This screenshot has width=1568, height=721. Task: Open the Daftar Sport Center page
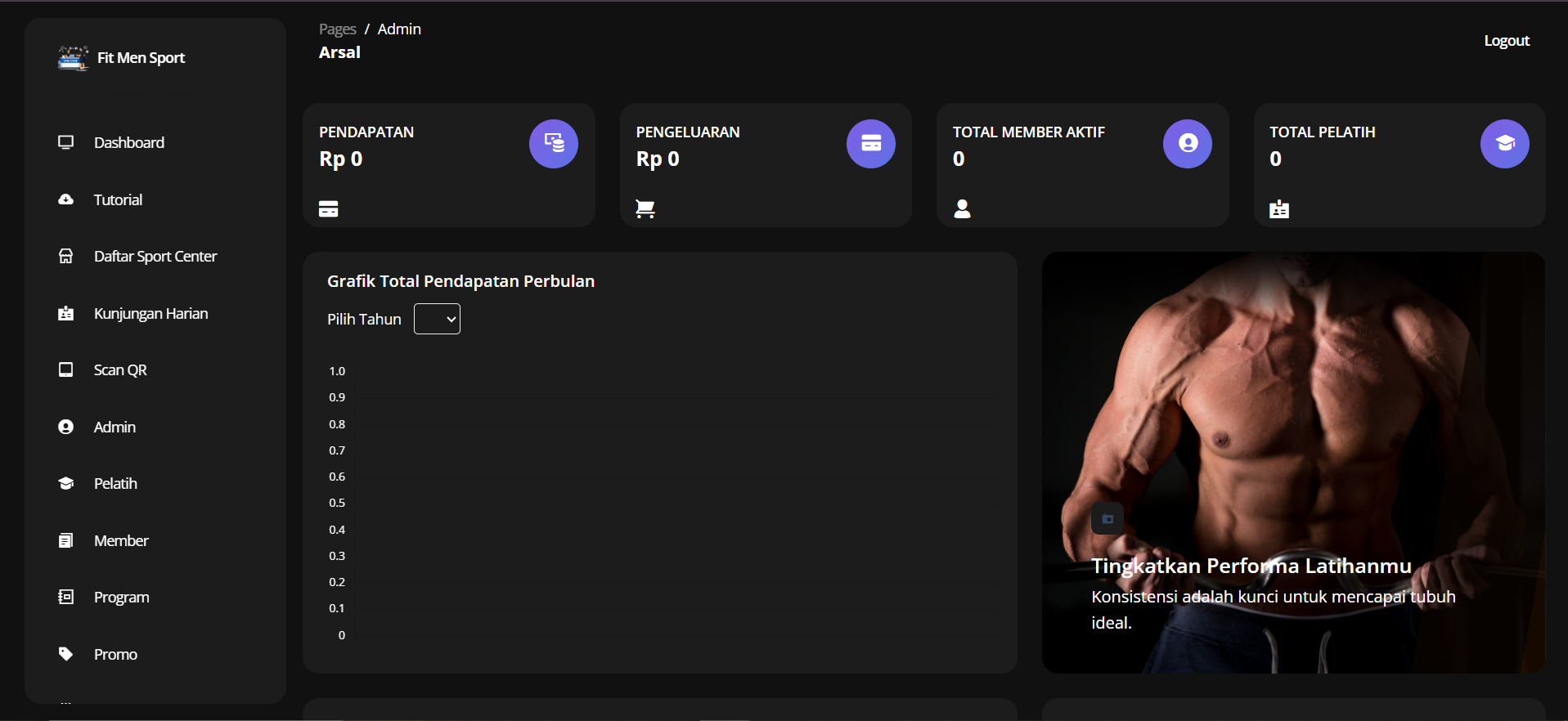point(155,257)
